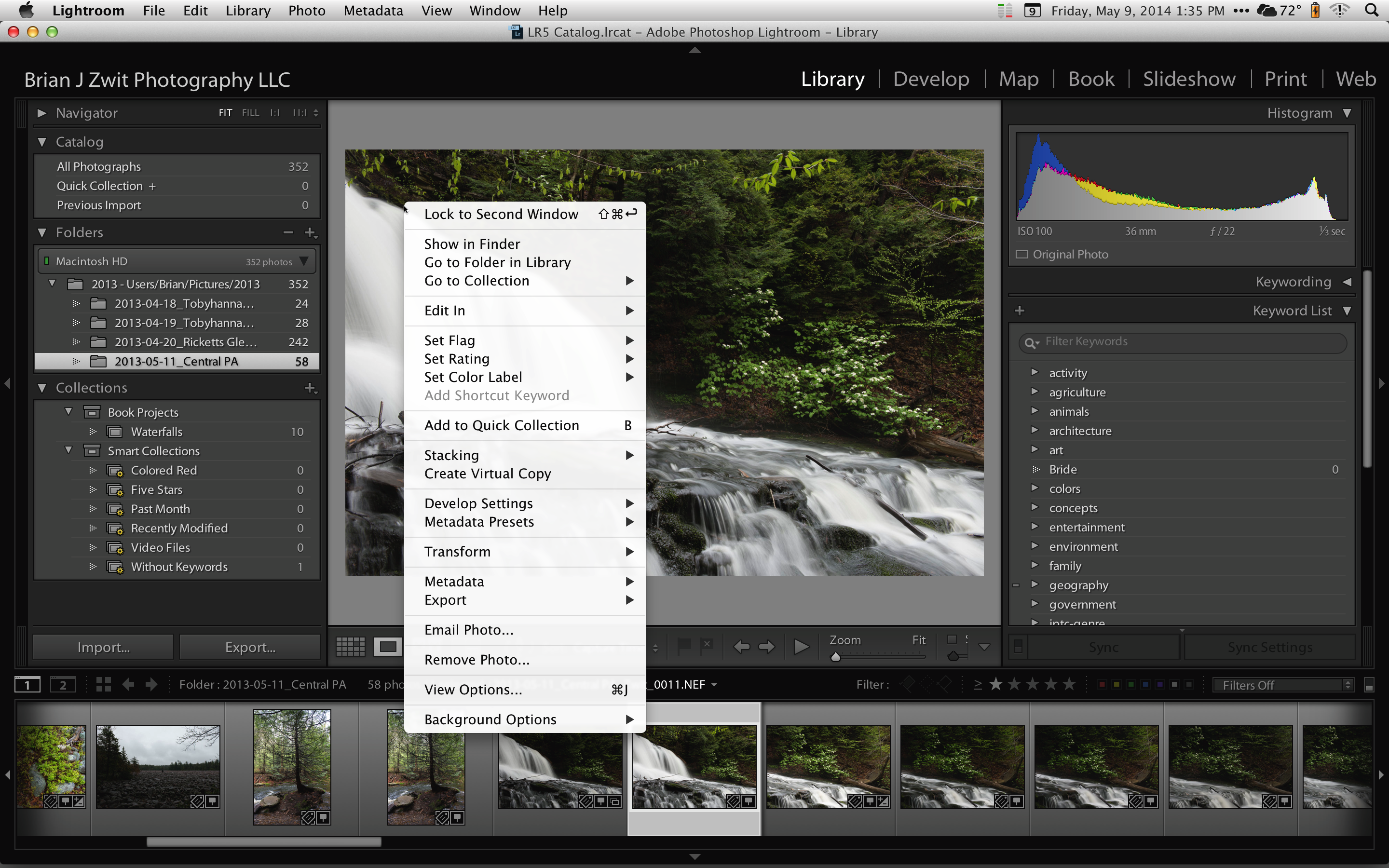Click the slideshow play button
1389x868 pixels.
[801, 647]
